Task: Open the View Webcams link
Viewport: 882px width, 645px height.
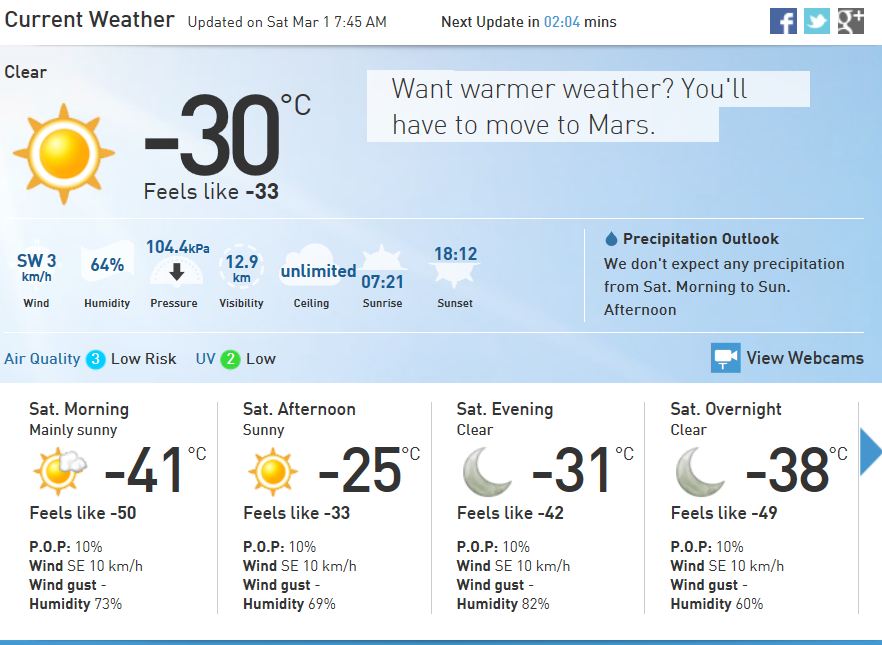Action: [804, 358]
